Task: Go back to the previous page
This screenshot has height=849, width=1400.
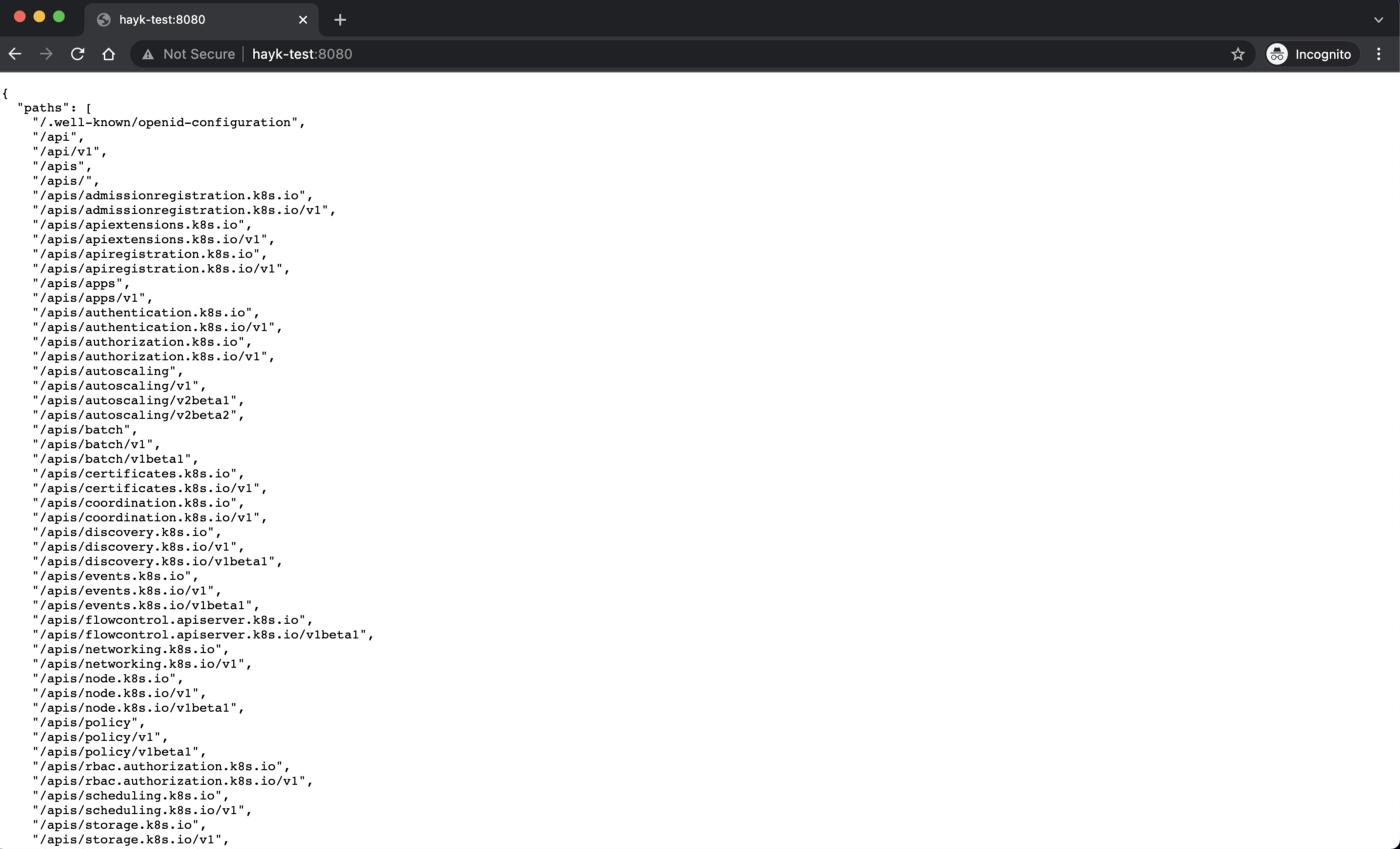Action: click(x=15, y=54)
